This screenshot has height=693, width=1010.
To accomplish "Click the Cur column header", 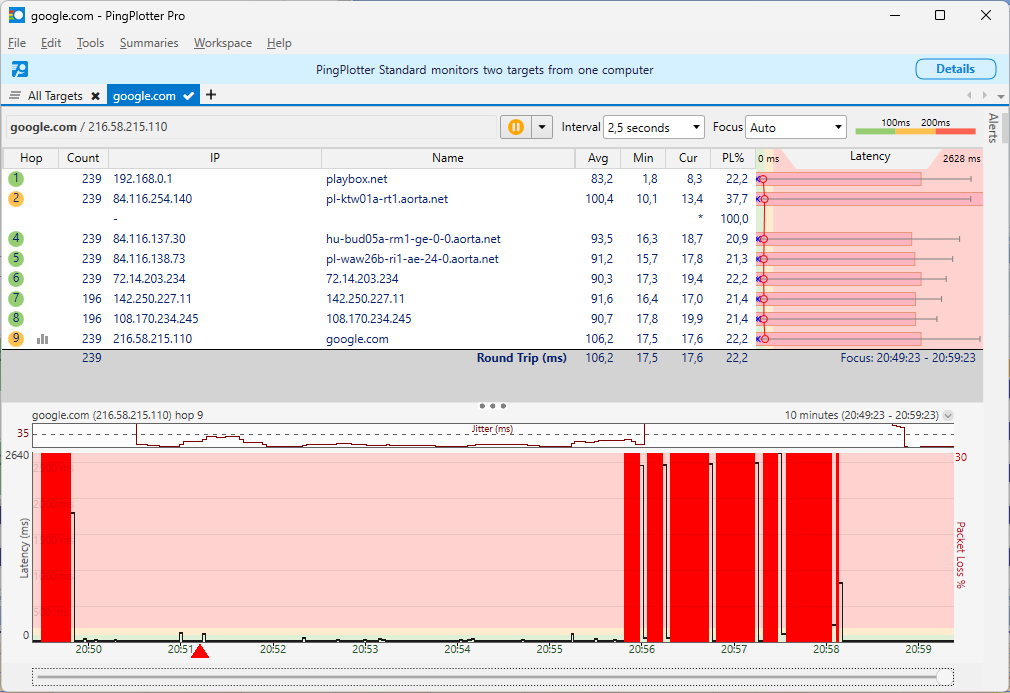I will point(688,158).
